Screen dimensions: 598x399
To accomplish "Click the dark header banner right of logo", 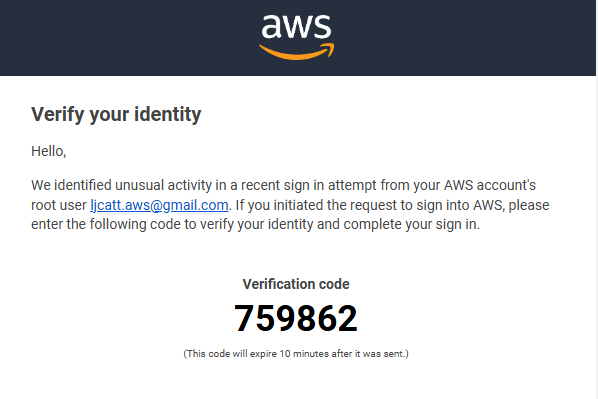I will pos(465,37).
